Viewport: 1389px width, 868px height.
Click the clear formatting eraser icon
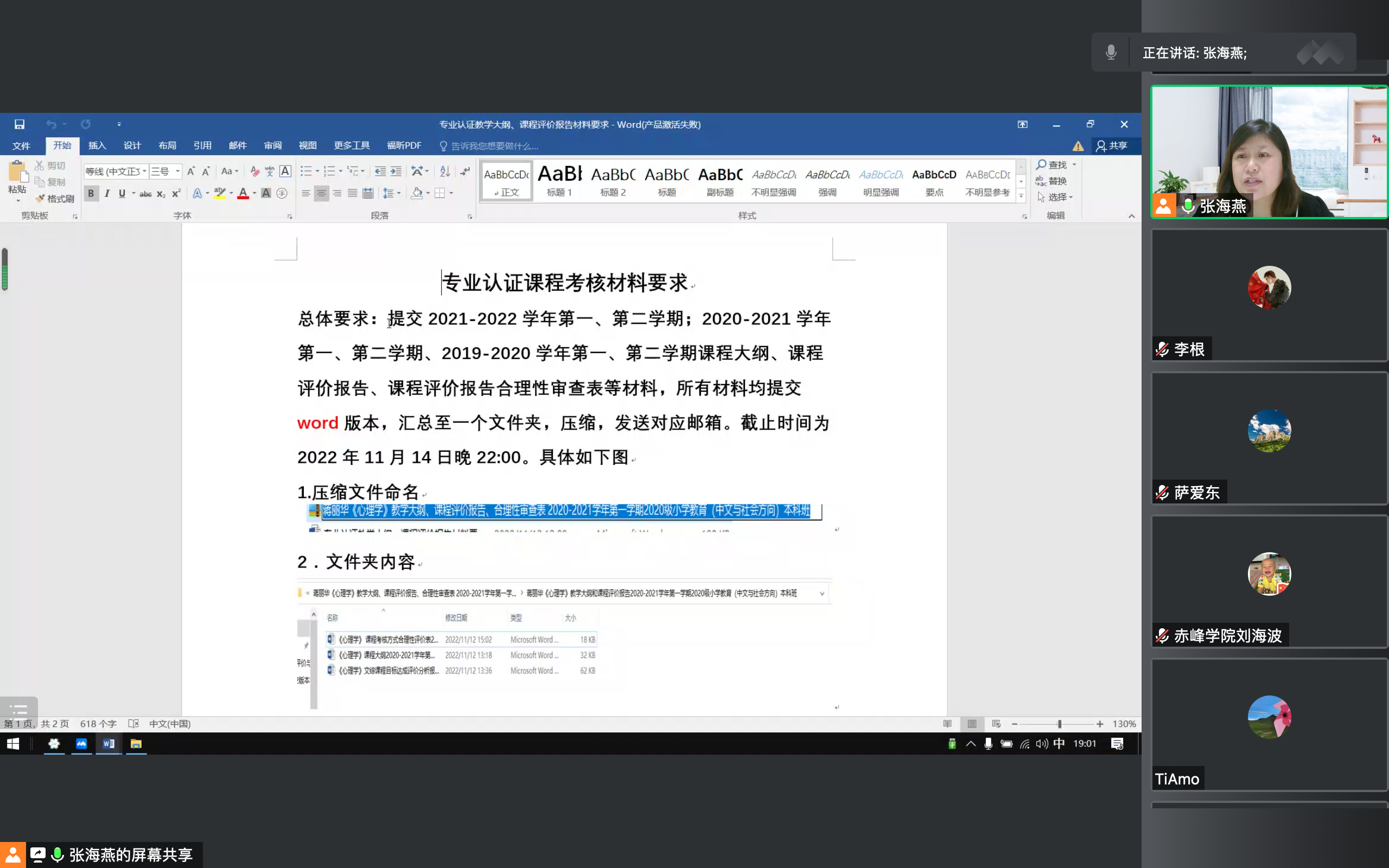tap(254, 171)
